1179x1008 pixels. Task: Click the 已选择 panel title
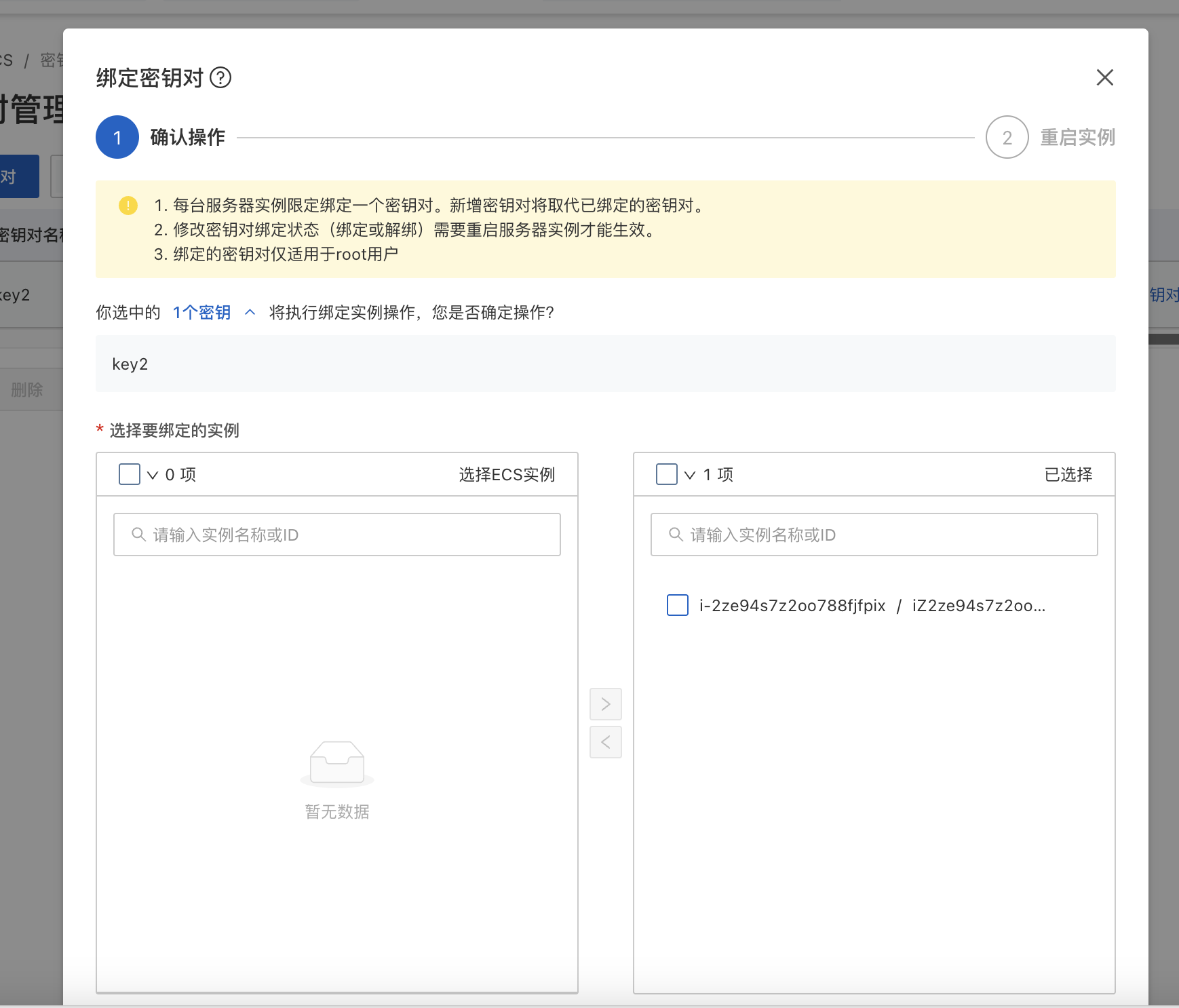[x=1068, y=474]
